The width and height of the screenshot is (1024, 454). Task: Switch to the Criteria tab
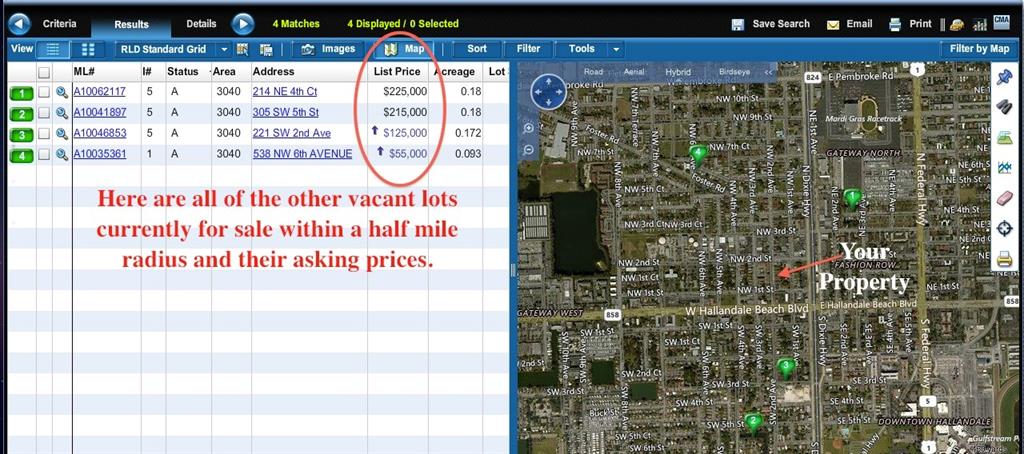pyautogui.click(x=59, y=23)
